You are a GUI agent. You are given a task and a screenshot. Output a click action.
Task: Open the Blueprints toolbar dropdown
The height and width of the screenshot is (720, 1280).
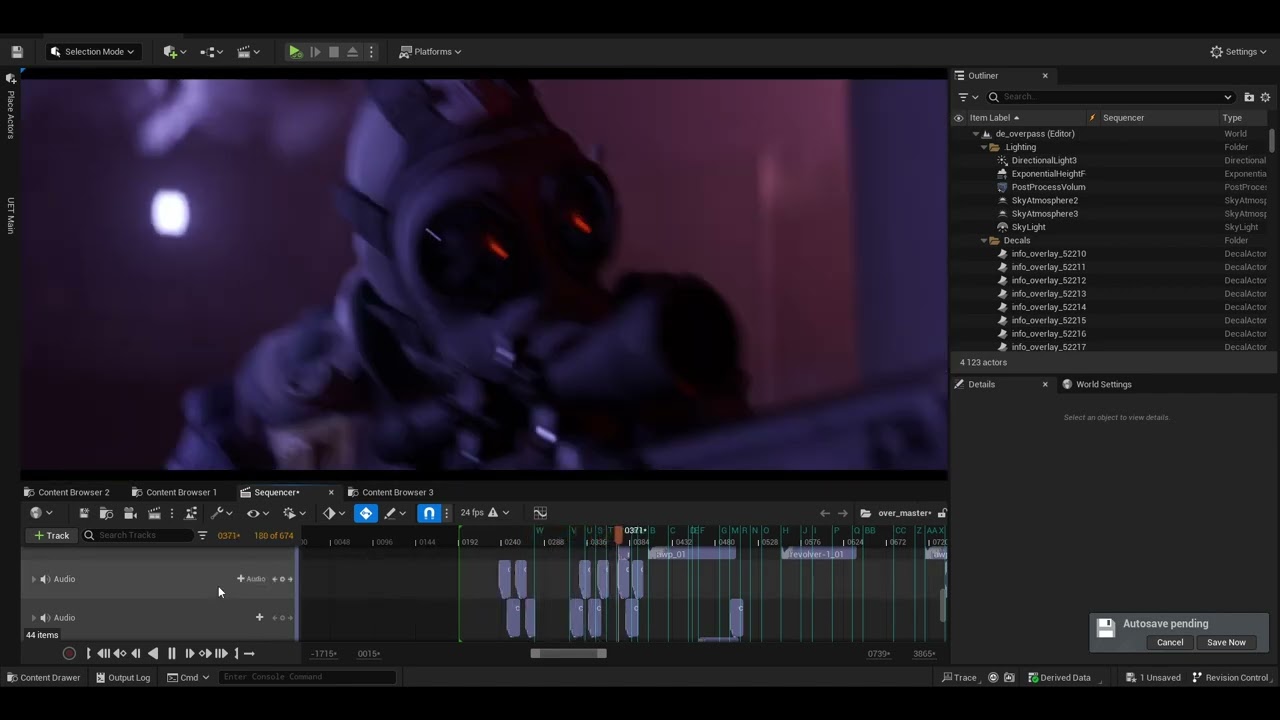click(212, 52)
